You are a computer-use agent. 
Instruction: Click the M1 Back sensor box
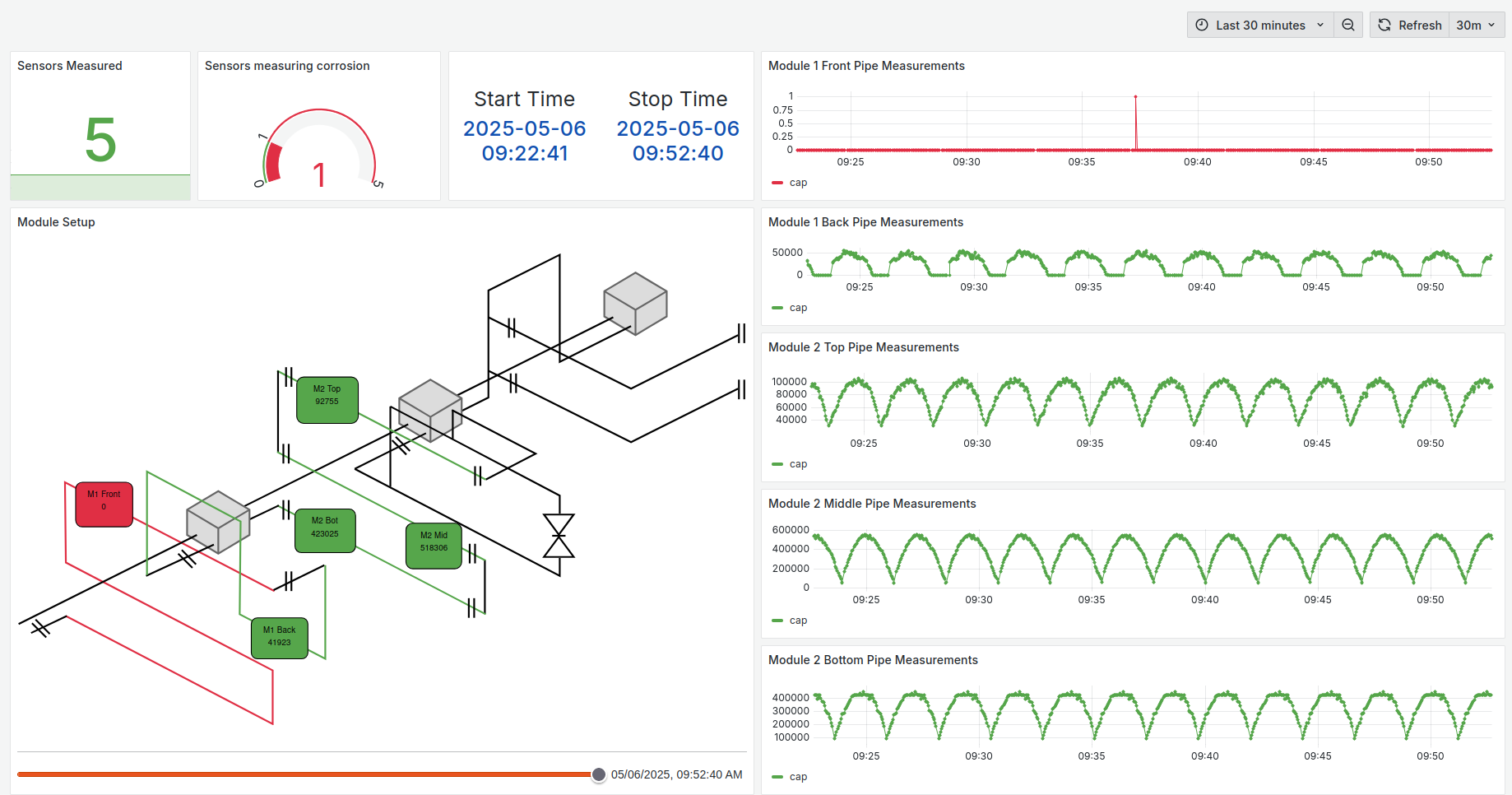pos(279,638)
